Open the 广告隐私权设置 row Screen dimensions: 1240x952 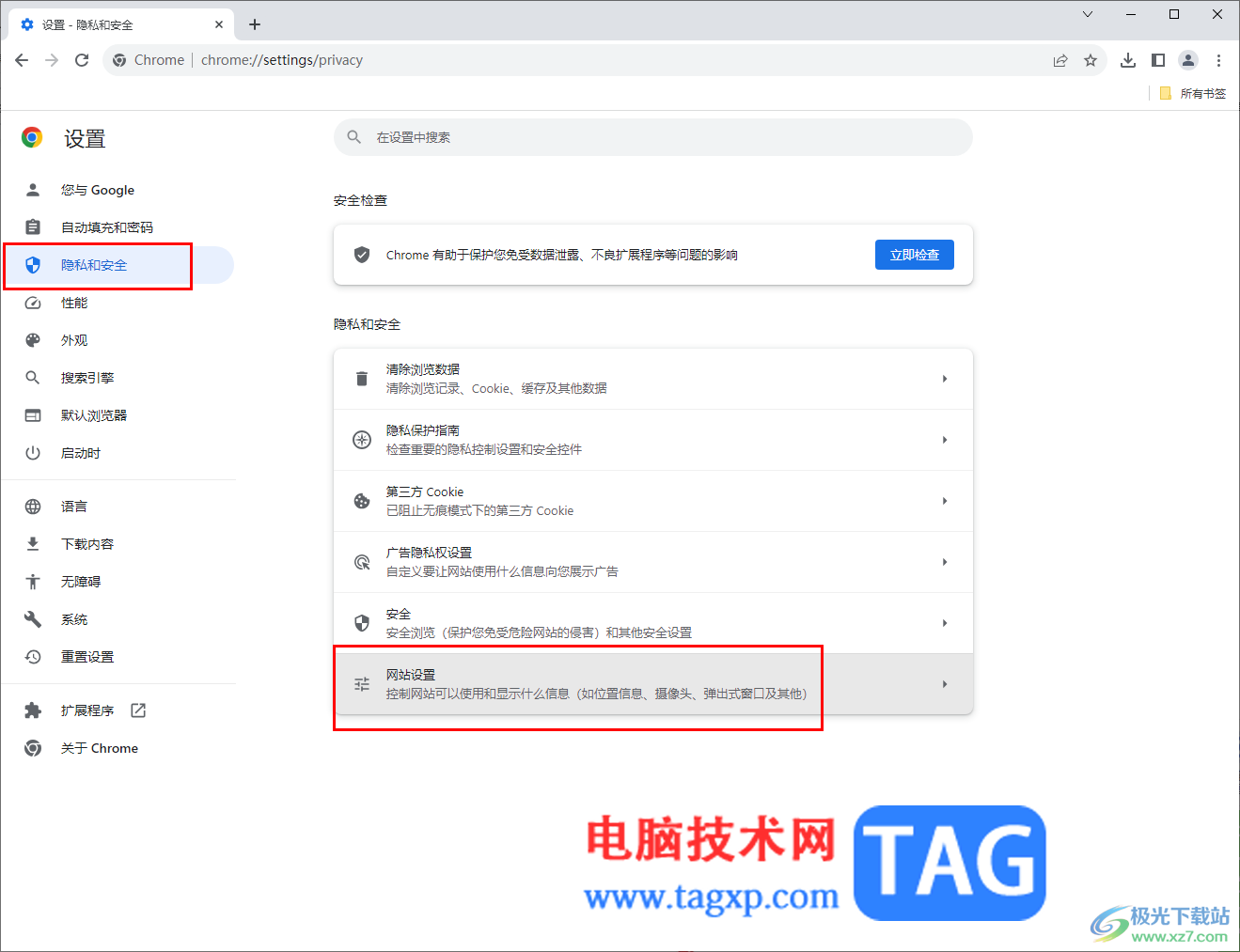[x=653, y=562]
